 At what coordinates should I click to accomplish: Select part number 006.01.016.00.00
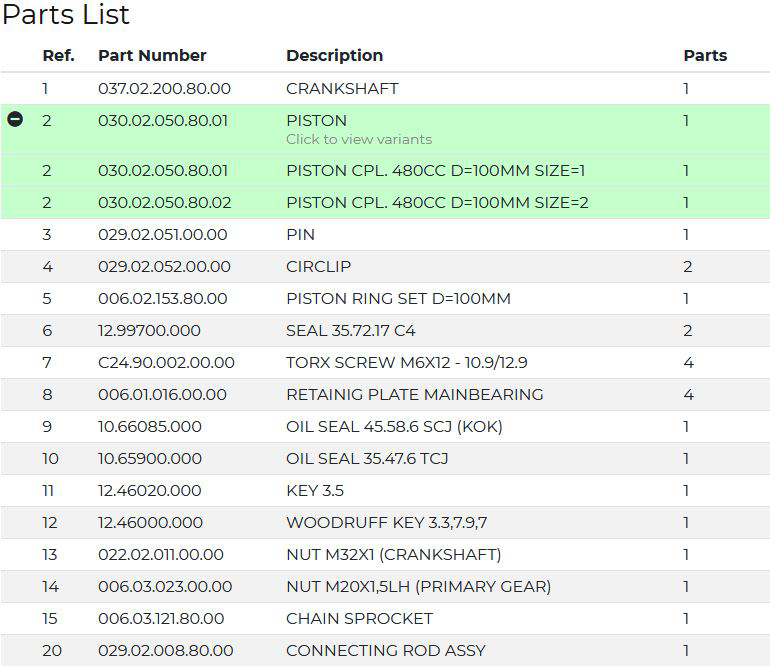pyautogui.click(x=162, y=394)
